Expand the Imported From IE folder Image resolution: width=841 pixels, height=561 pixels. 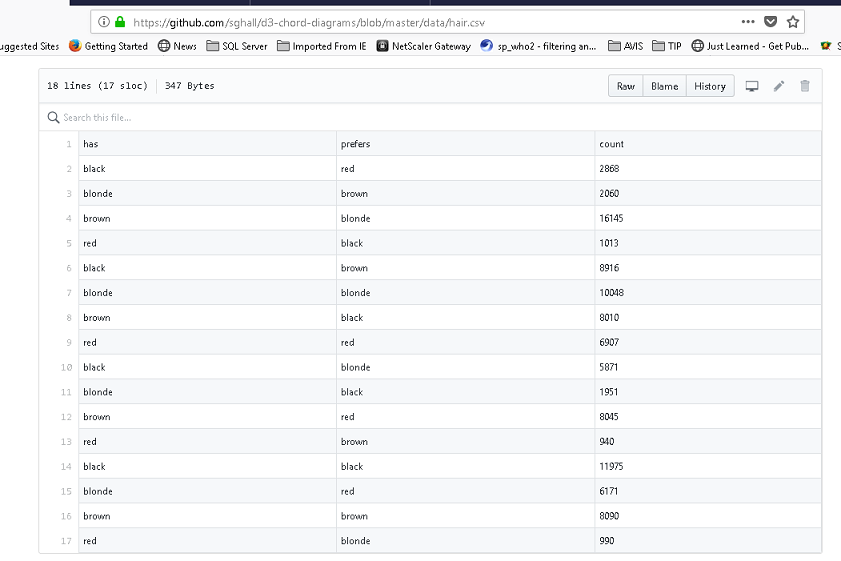322,46
